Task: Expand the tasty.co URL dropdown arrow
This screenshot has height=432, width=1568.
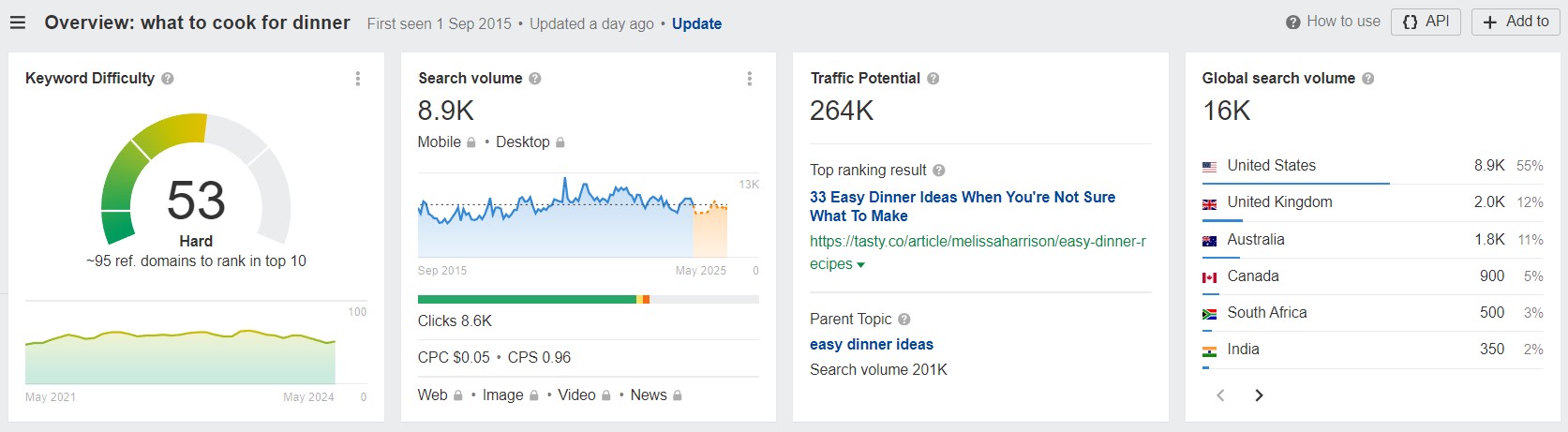Action: tap(861, 265)
